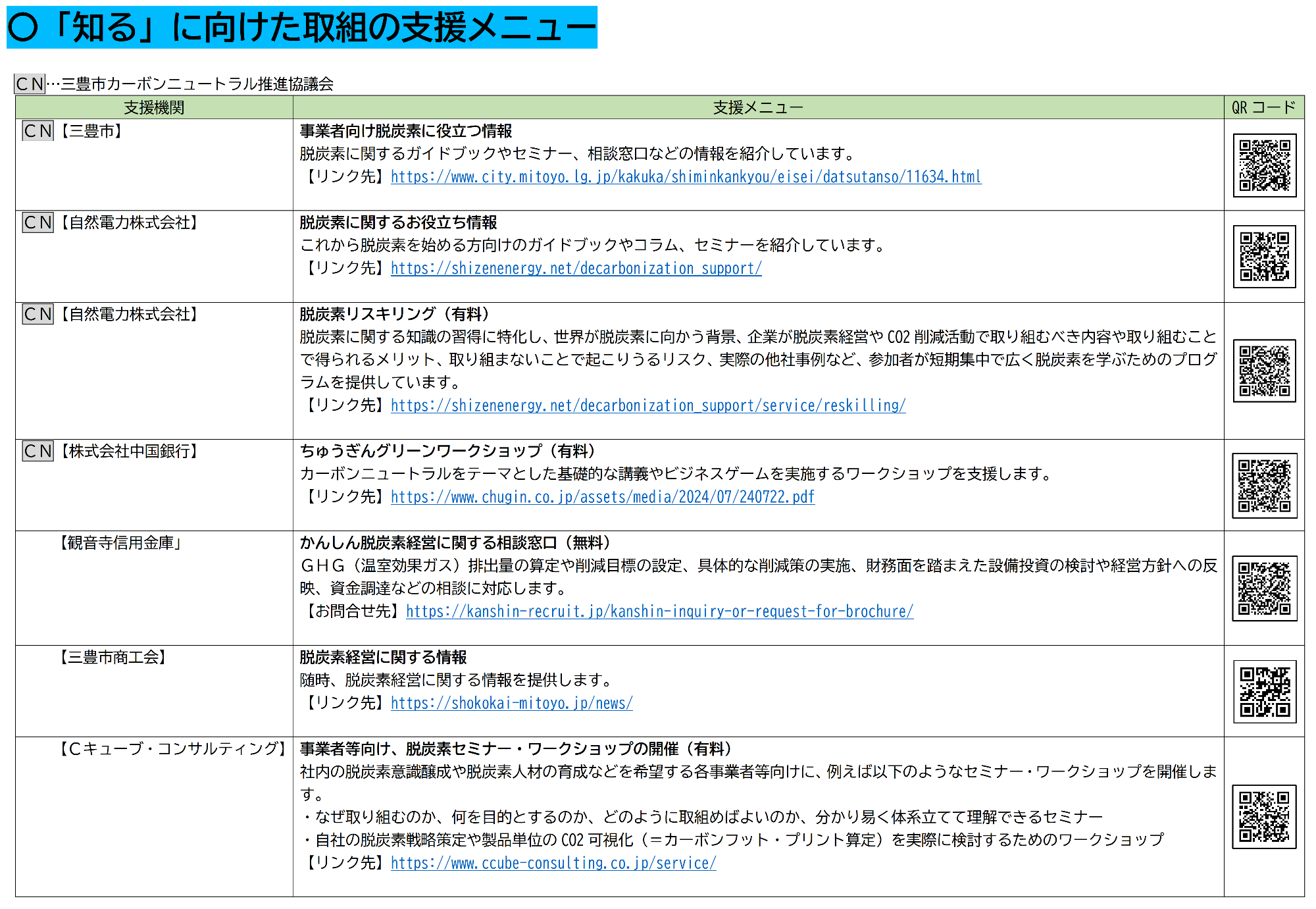Viewport: 1316px width, 909px height.
Task: Click heading かんしん脱炭素経営に関する相談窓口（無料）
Action: [x=458, y=542]
